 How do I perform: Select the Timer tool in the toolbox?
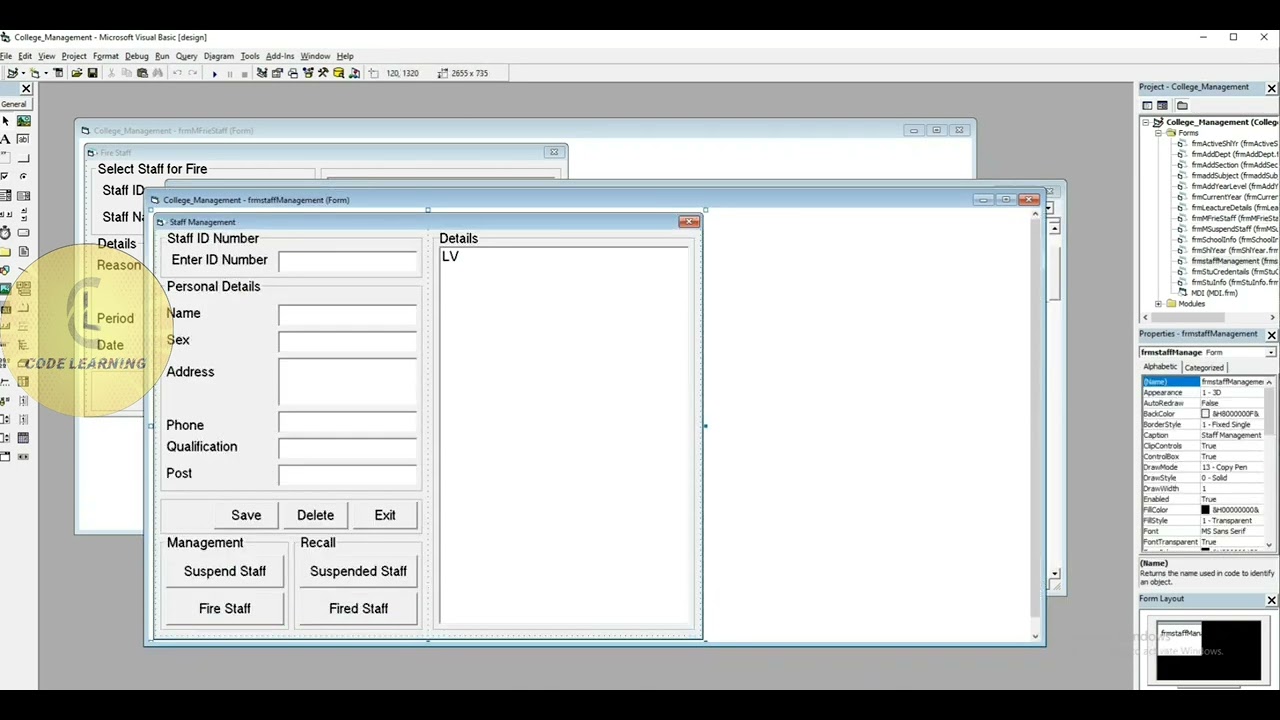tap(5, 232)
